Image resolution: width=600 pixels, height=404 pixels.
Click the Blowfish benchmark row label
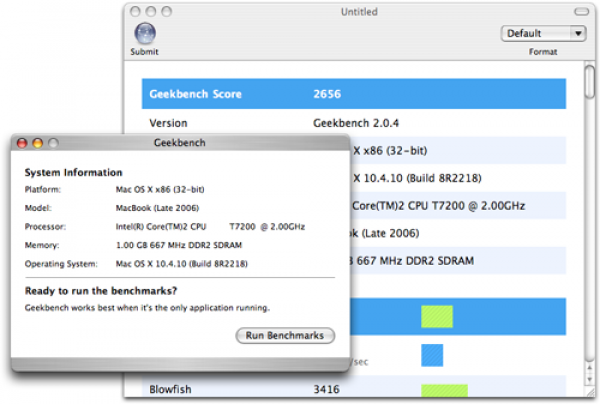tap(170, 389)
